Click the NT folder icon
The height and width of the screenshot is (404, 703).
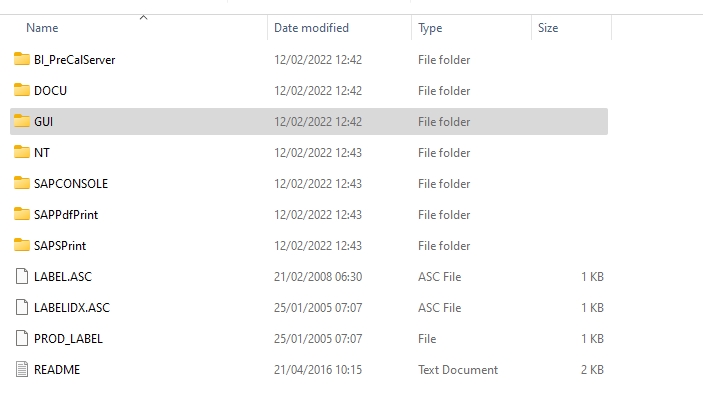(x=22, y=152)
